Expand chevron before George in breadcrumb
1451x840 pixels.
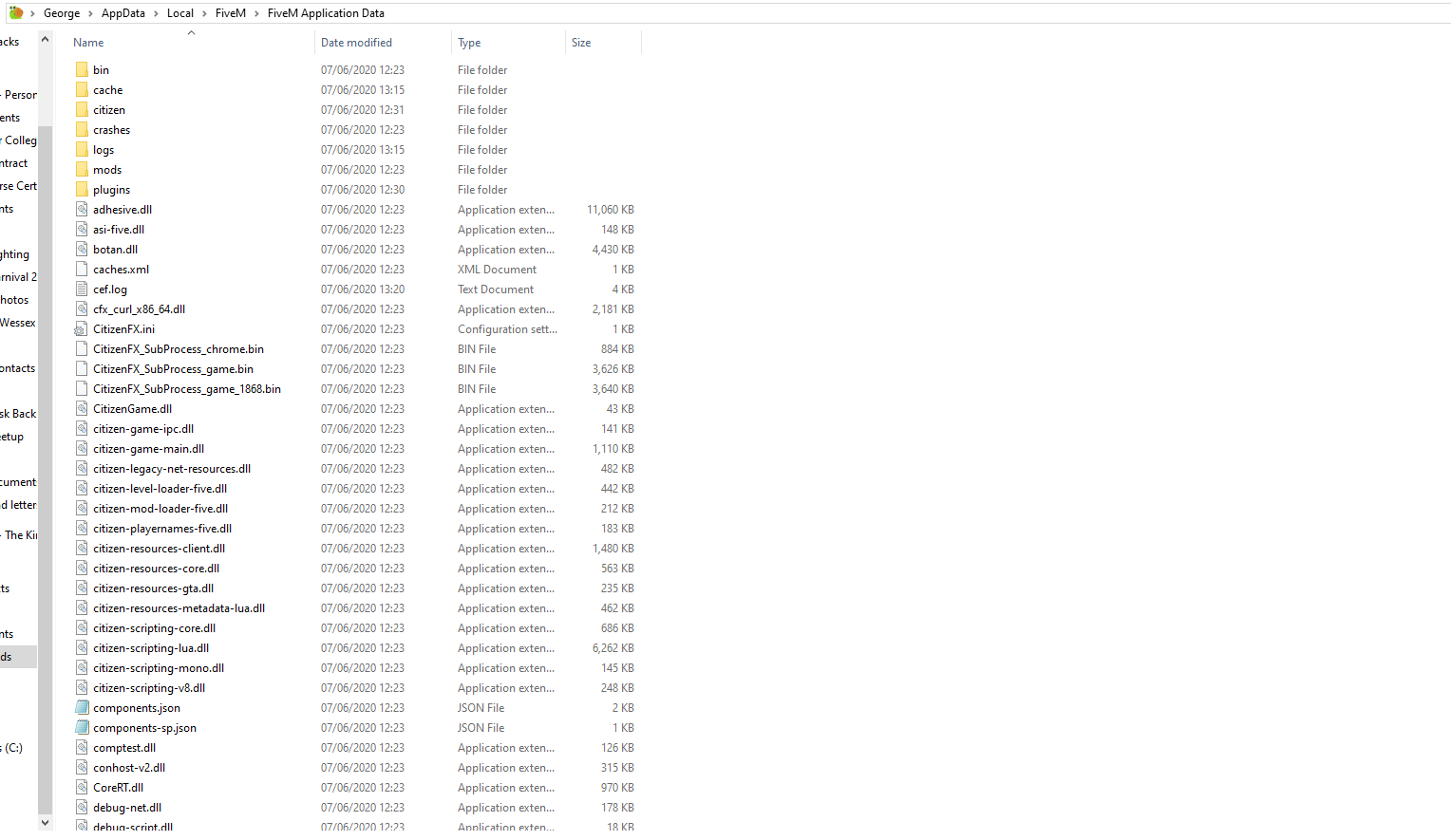32,13
